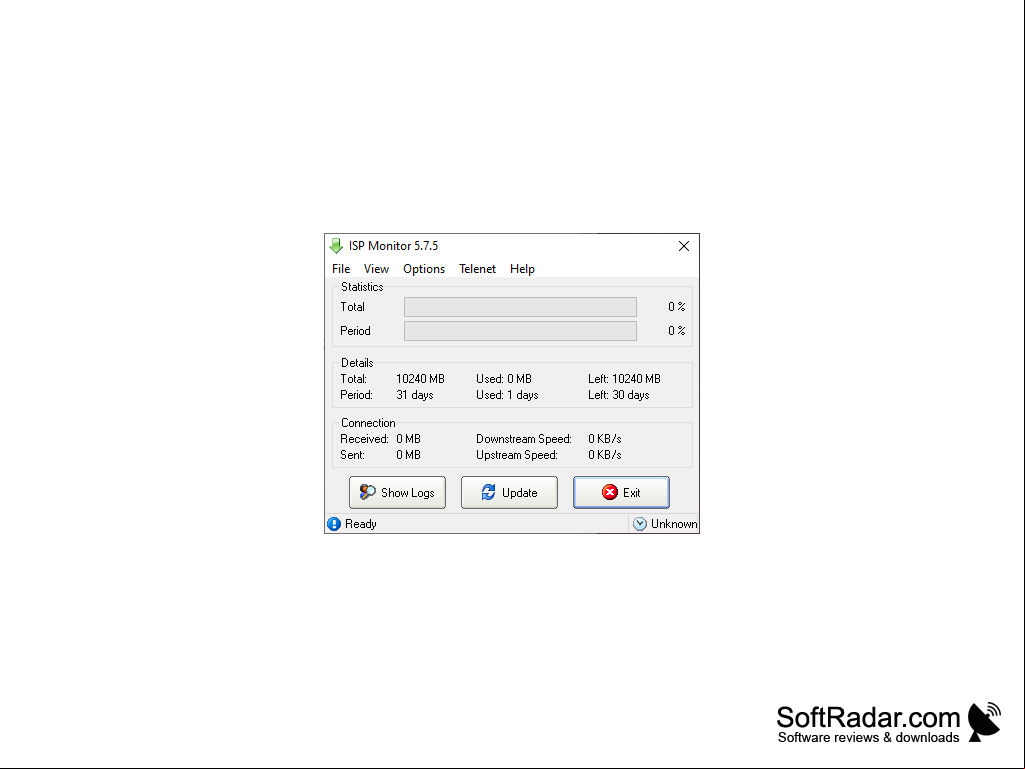Click the Received 0 MB value
1025x769 pixels.
pos(409,439)
